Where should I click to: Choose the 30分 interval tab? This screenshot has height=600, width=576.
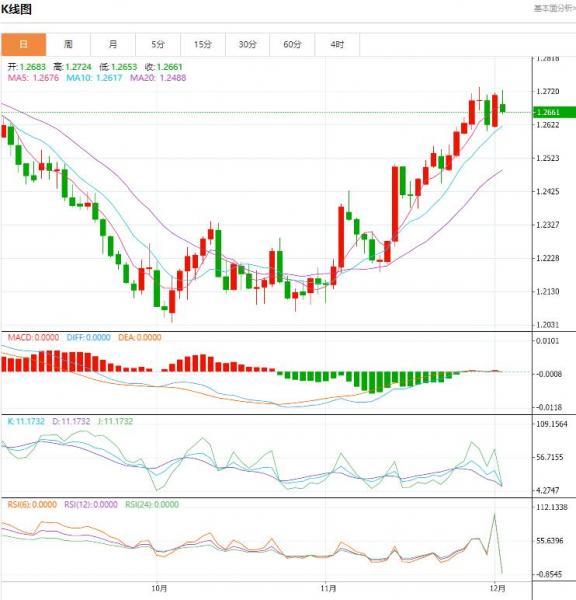coord(247,44)
